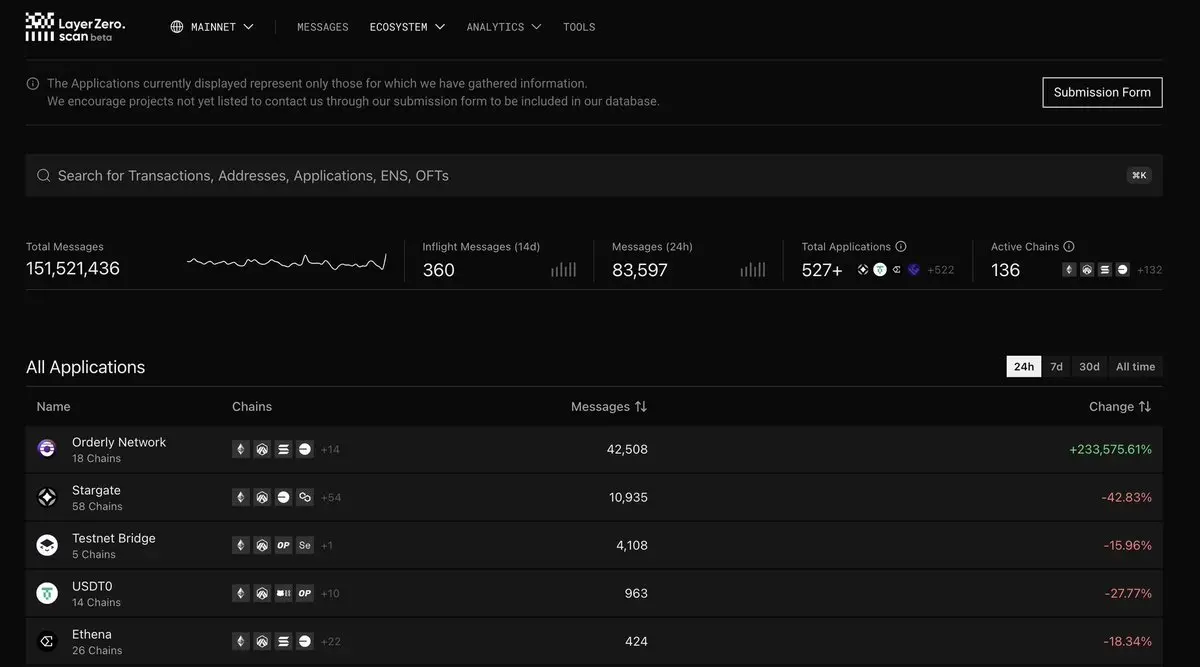The height and width of the screenshot is (667, 1200).
Task: Click the Chains column header
Action: pyautogui.click(x=252, y=407)
